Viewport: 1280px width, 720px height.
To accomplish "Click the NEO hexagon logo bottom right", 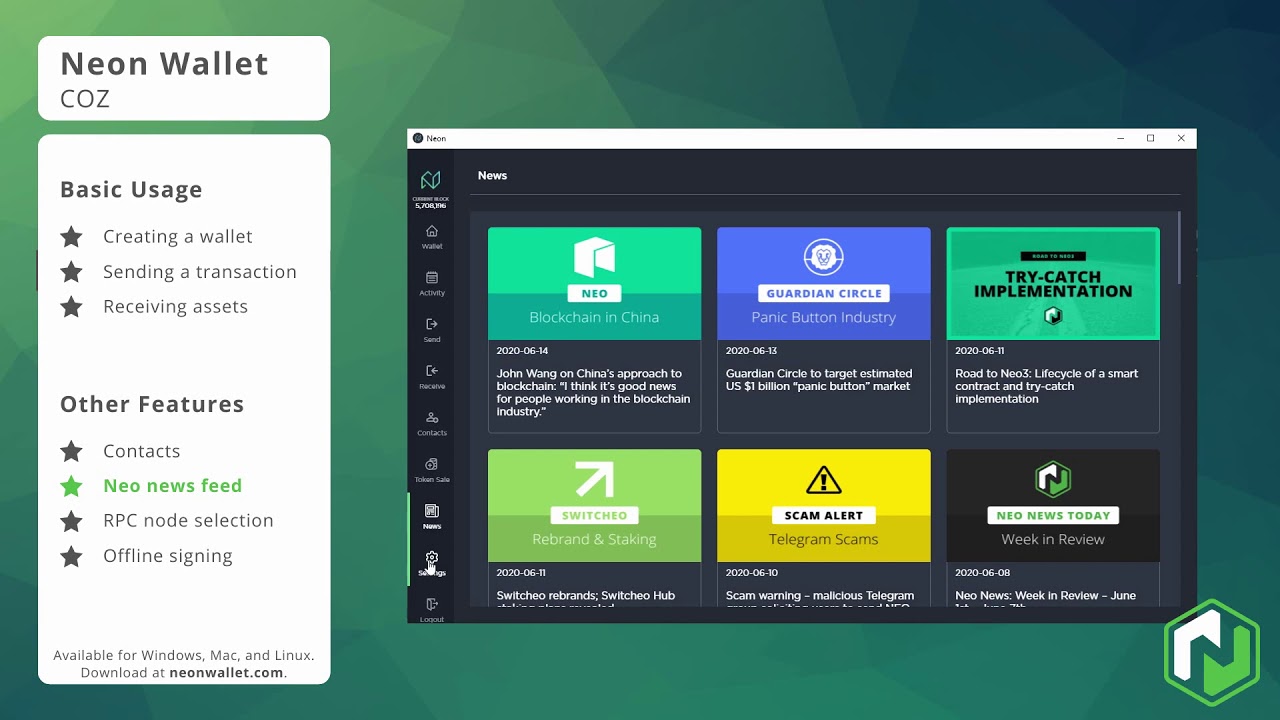I will [1211, 652].
